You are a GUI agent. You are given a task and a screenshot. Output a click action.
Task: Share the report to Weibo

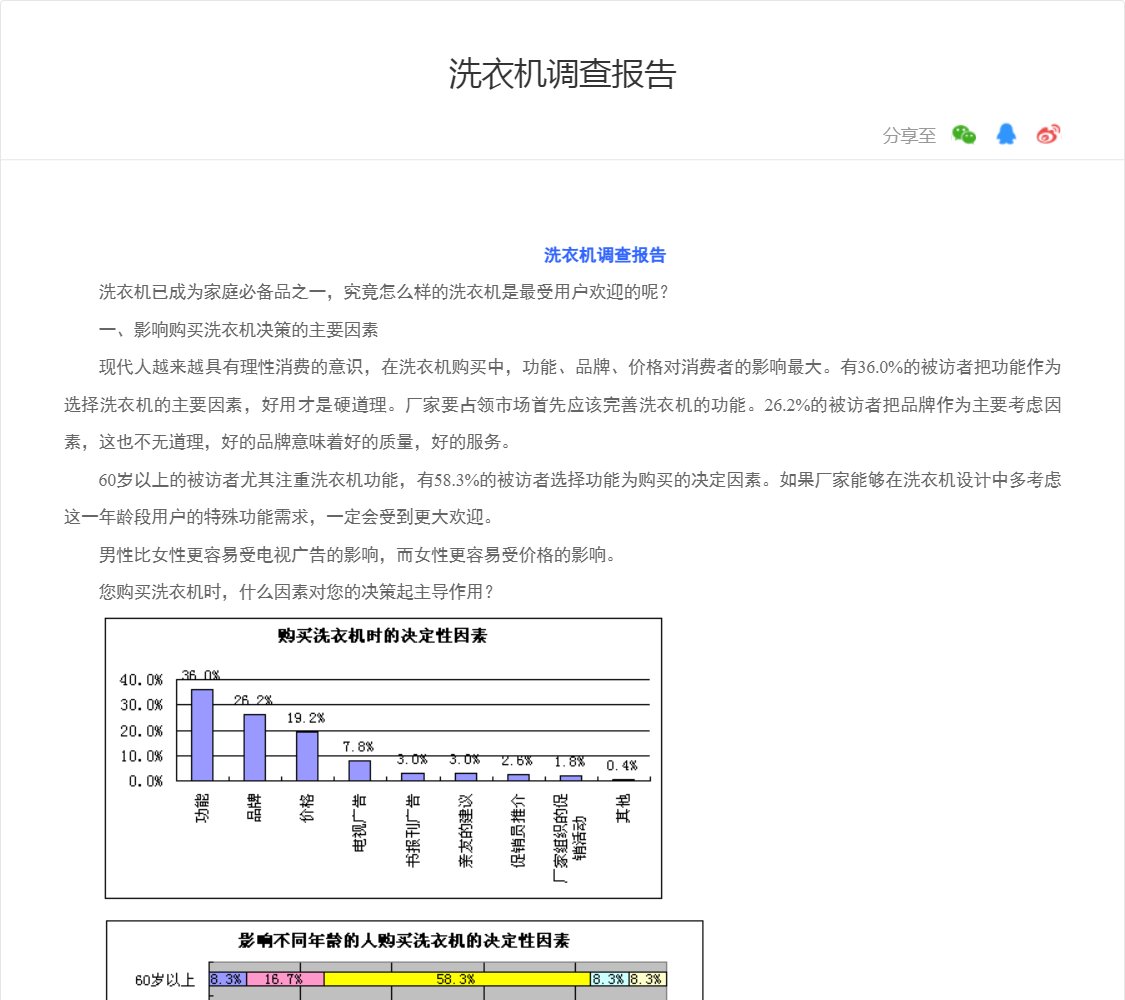[x=1048, y=134]
